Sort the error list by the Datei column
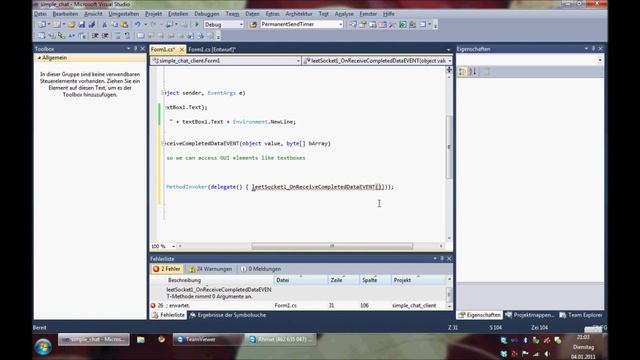 click(301, 280)
